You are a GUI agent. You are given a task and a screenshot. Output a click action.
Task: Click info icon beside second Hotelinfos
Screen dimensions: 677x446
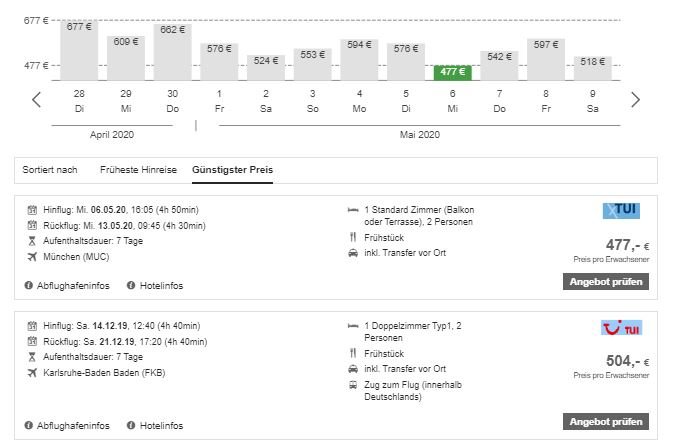131,425
